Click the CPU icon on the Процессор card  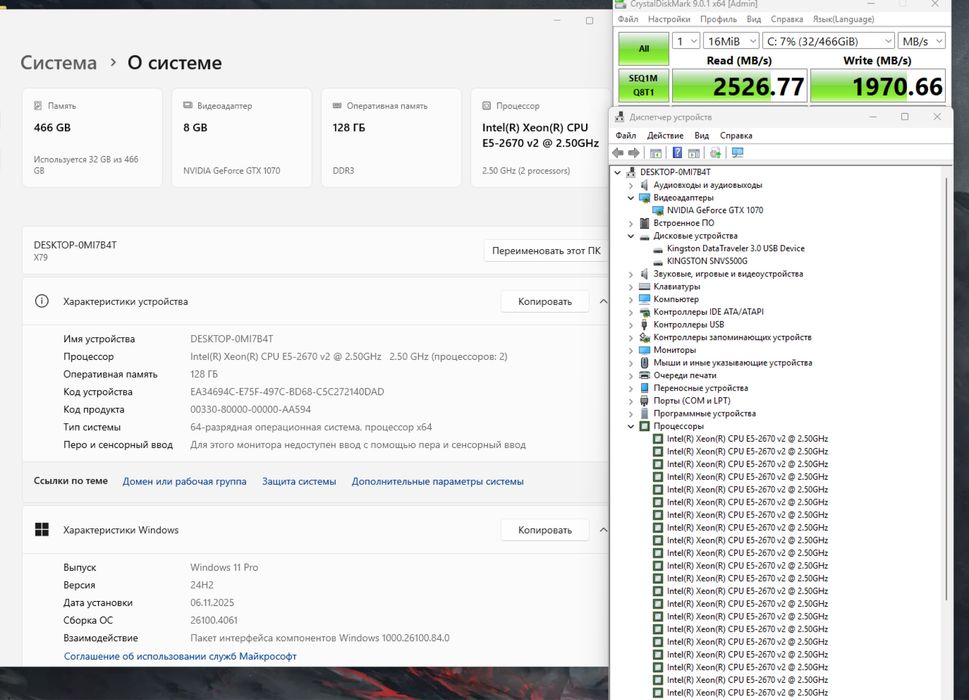(486, 106)
